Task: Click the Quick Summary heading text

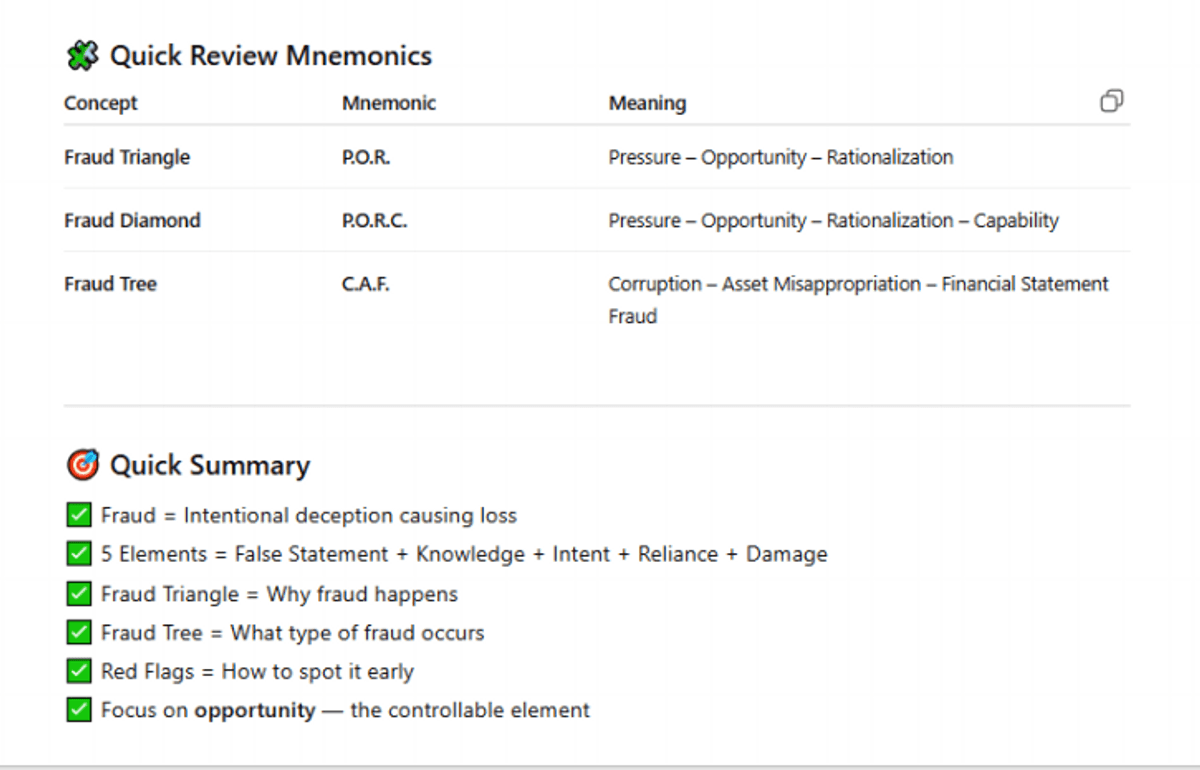Action: click(x=210, y=466)
